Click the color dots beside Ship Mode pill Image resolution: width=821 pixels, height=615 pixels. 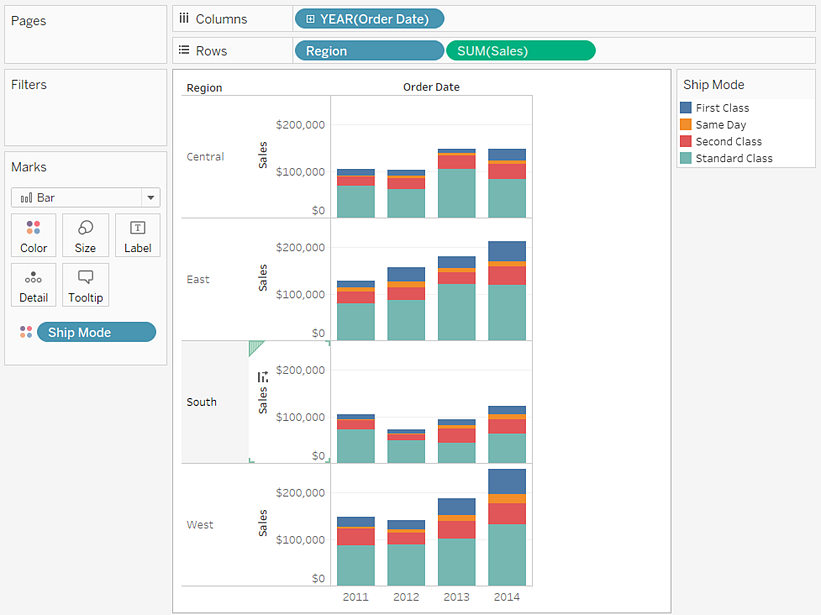click(26, 332)
